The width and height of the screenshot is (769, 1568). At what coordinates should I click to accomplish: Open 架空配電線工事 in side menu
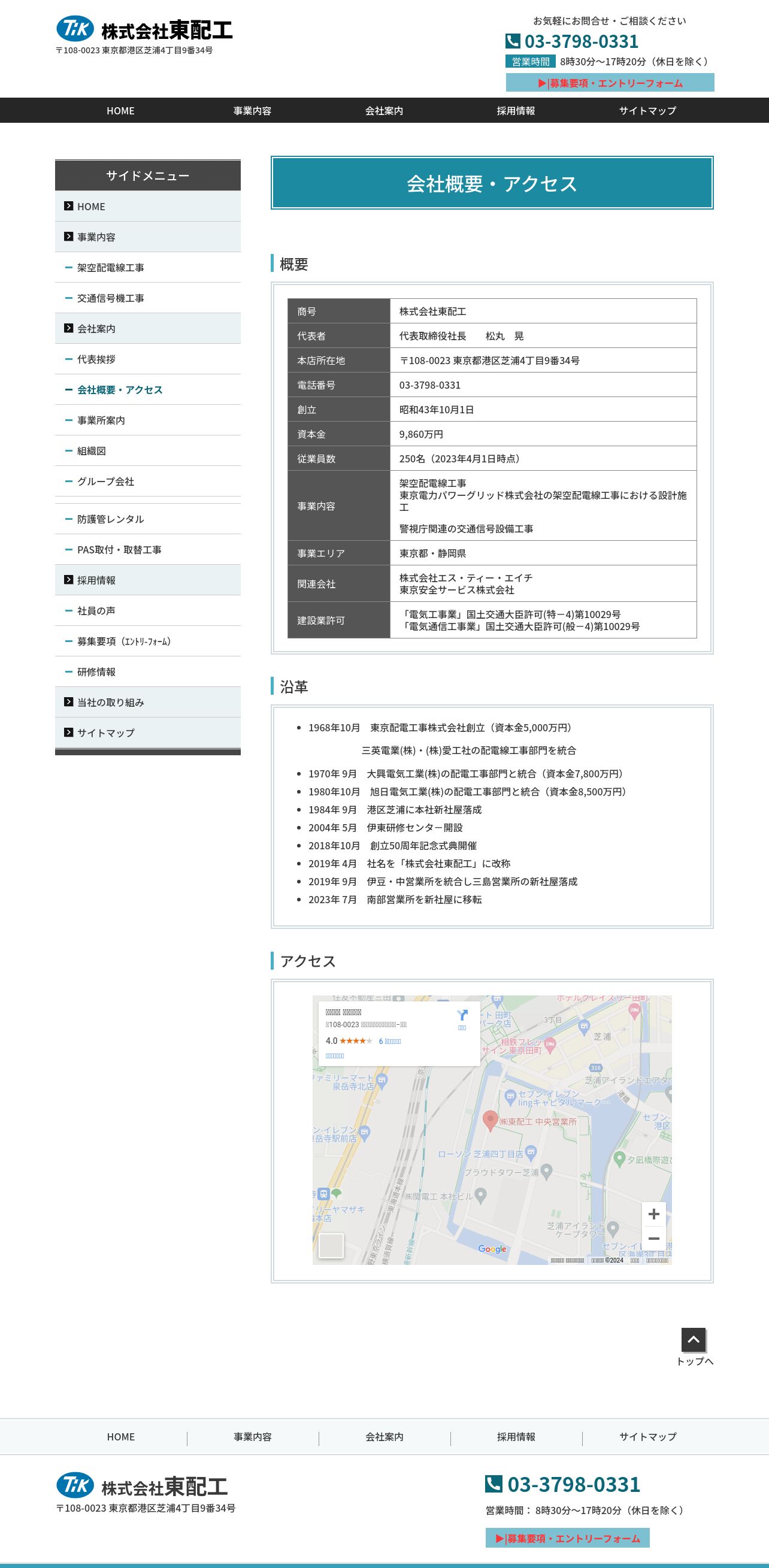(x=148, y=267)
